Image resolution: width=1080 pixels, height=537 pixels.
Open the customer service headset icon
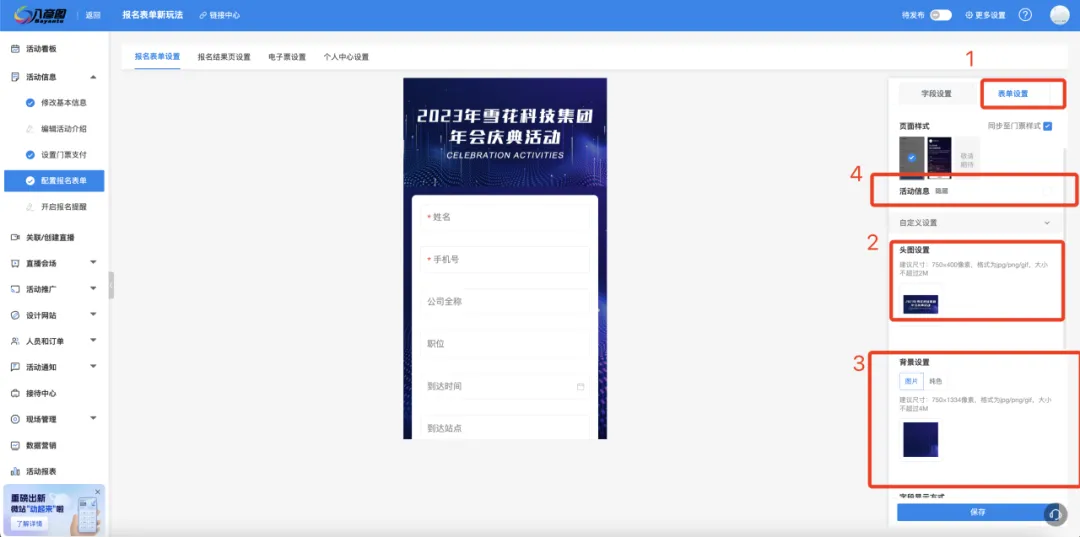(x=1056, y=513)
